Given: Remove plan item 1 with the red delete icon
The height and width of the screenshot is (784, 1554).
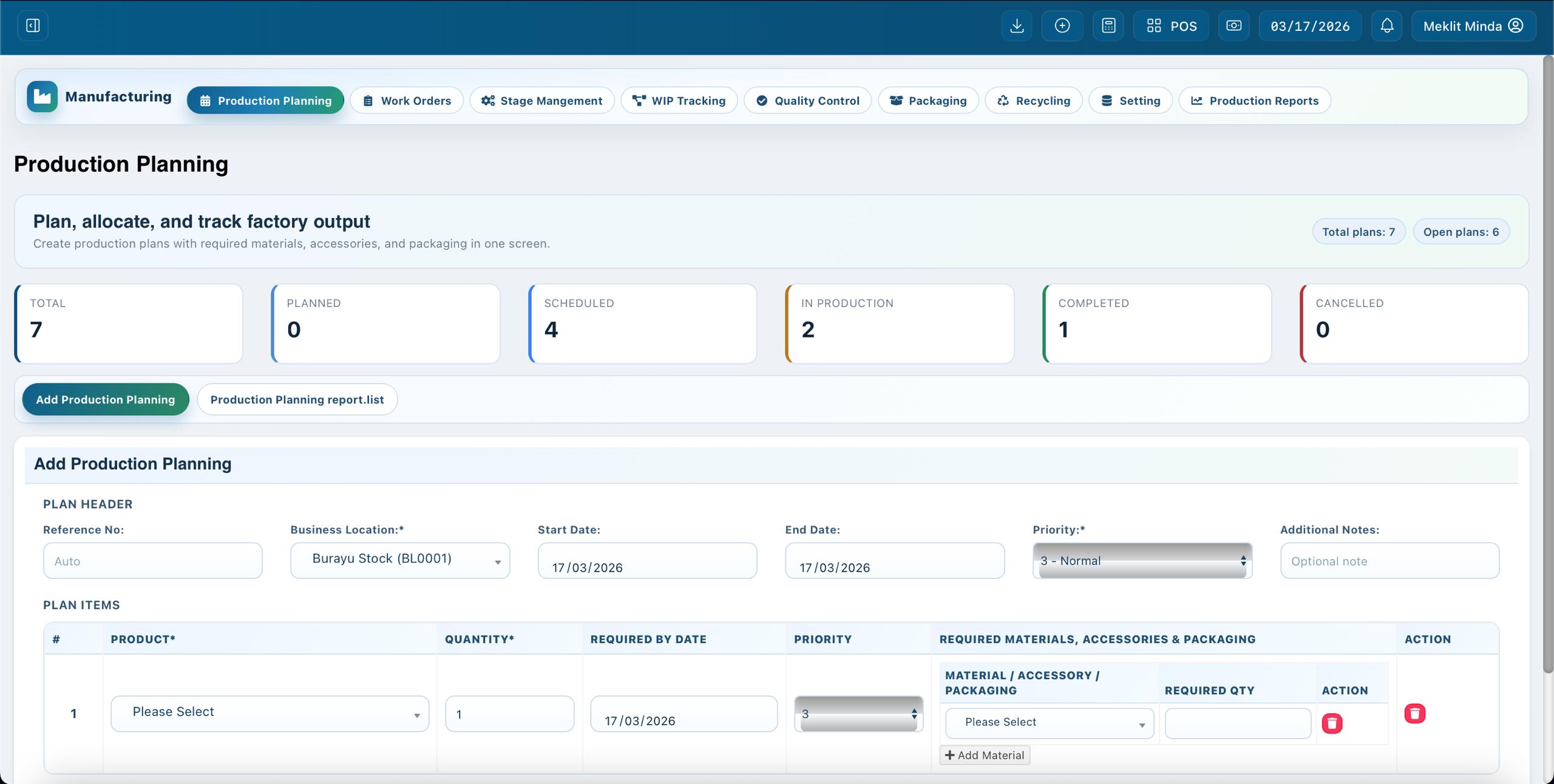Looking at the screenshot, I should pyautogui.click(x=1416, y=714).
